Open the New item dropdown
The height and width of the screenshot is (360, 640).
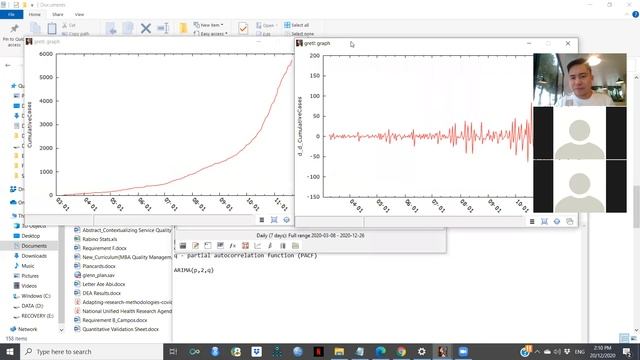click(209, 25)
